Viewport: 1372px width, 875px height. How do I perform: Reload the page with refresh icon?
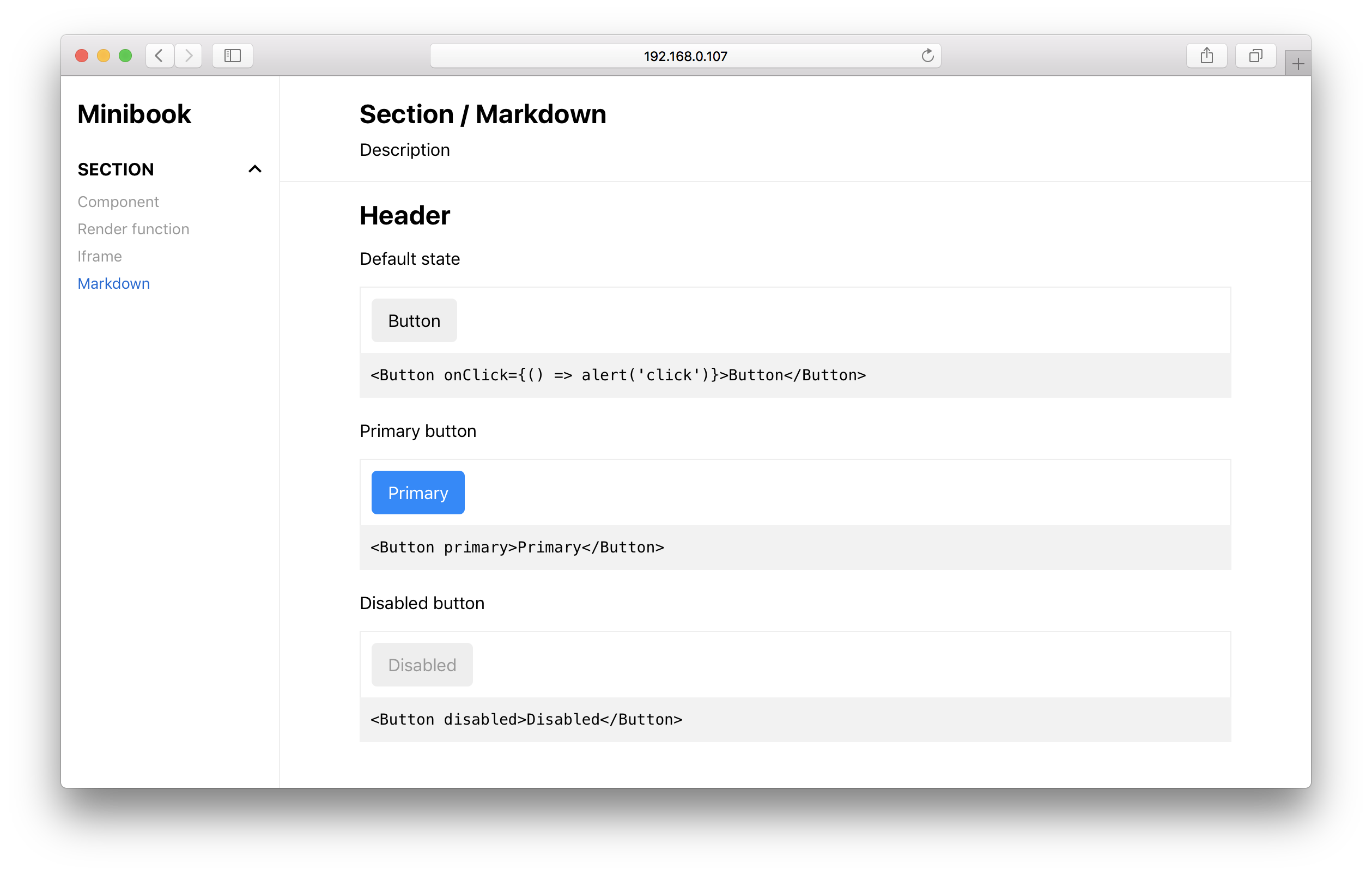(927, 56)
